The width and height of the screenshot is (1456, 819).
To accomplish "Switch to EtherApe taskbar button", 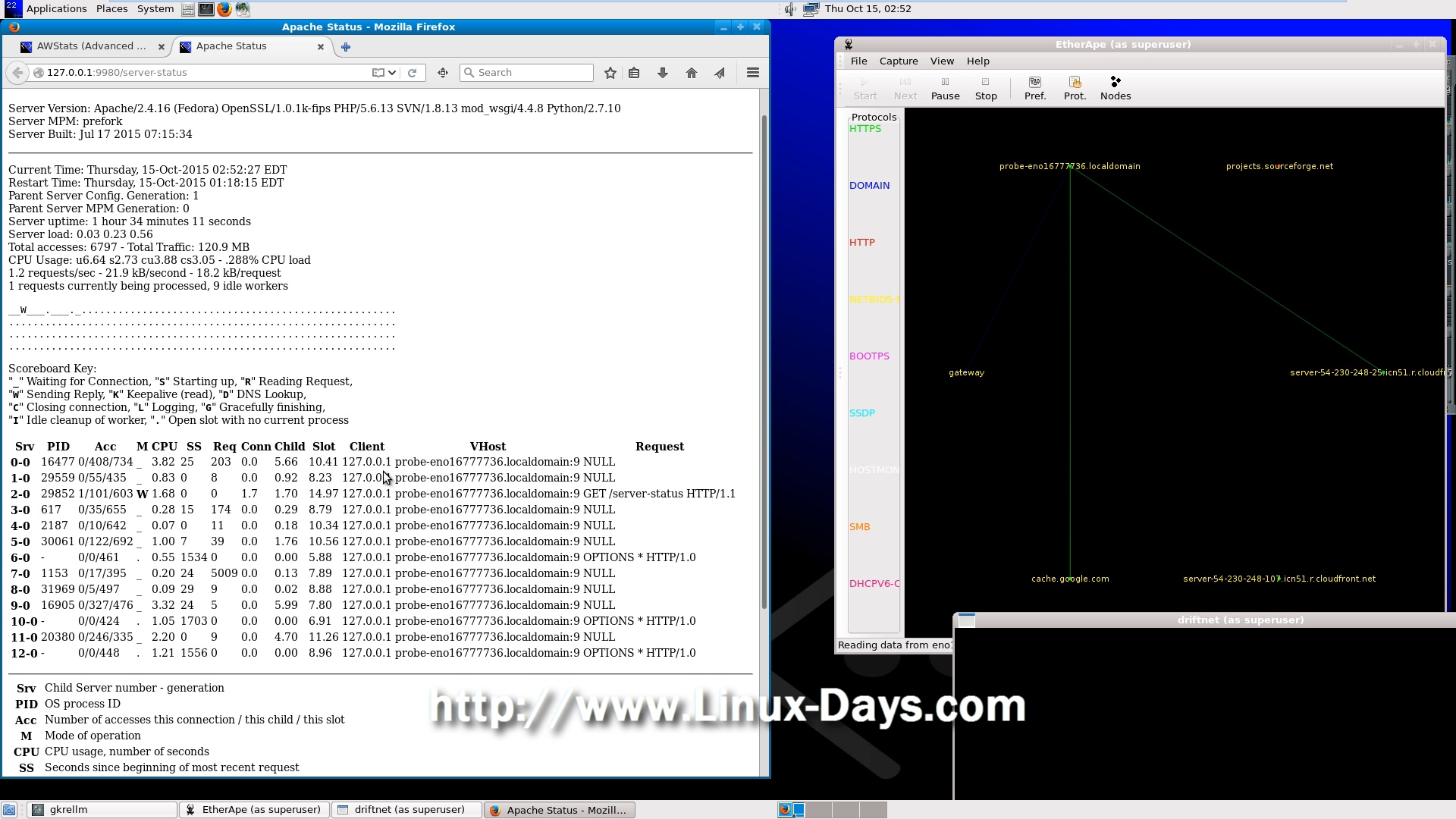I will [255, 810].
